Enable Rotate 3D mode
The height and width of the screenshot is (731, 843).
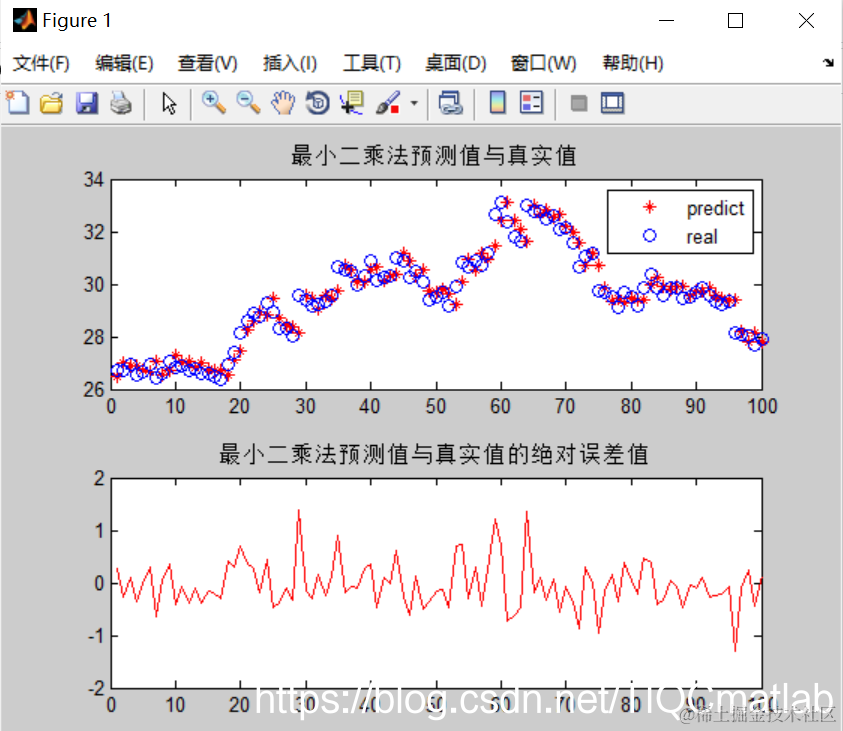317,103
